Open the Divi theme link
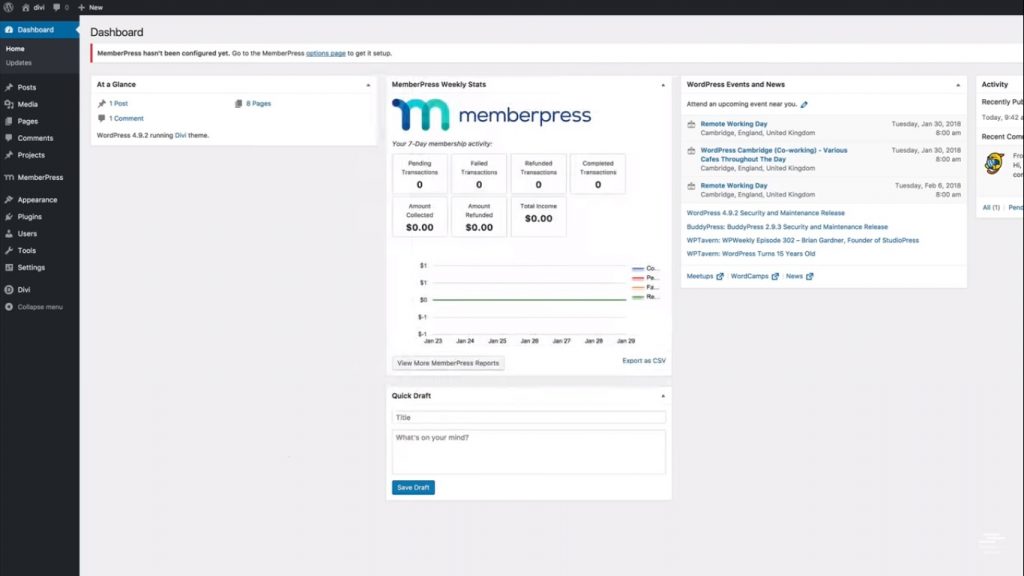The width and height of the screenshot is (1024, 576). pyautogui.click(x=180, y=135)
